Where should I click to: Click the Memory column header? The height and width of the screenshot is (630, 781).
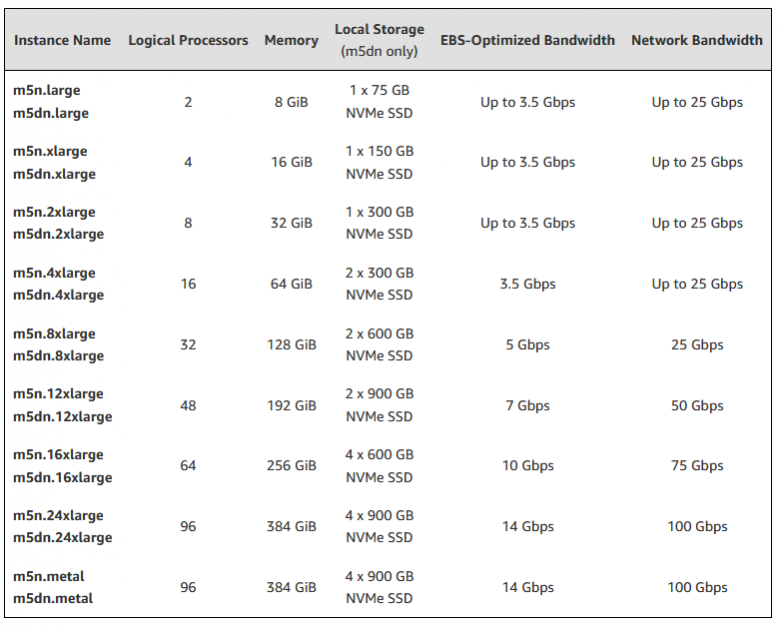tap(291, 40)
